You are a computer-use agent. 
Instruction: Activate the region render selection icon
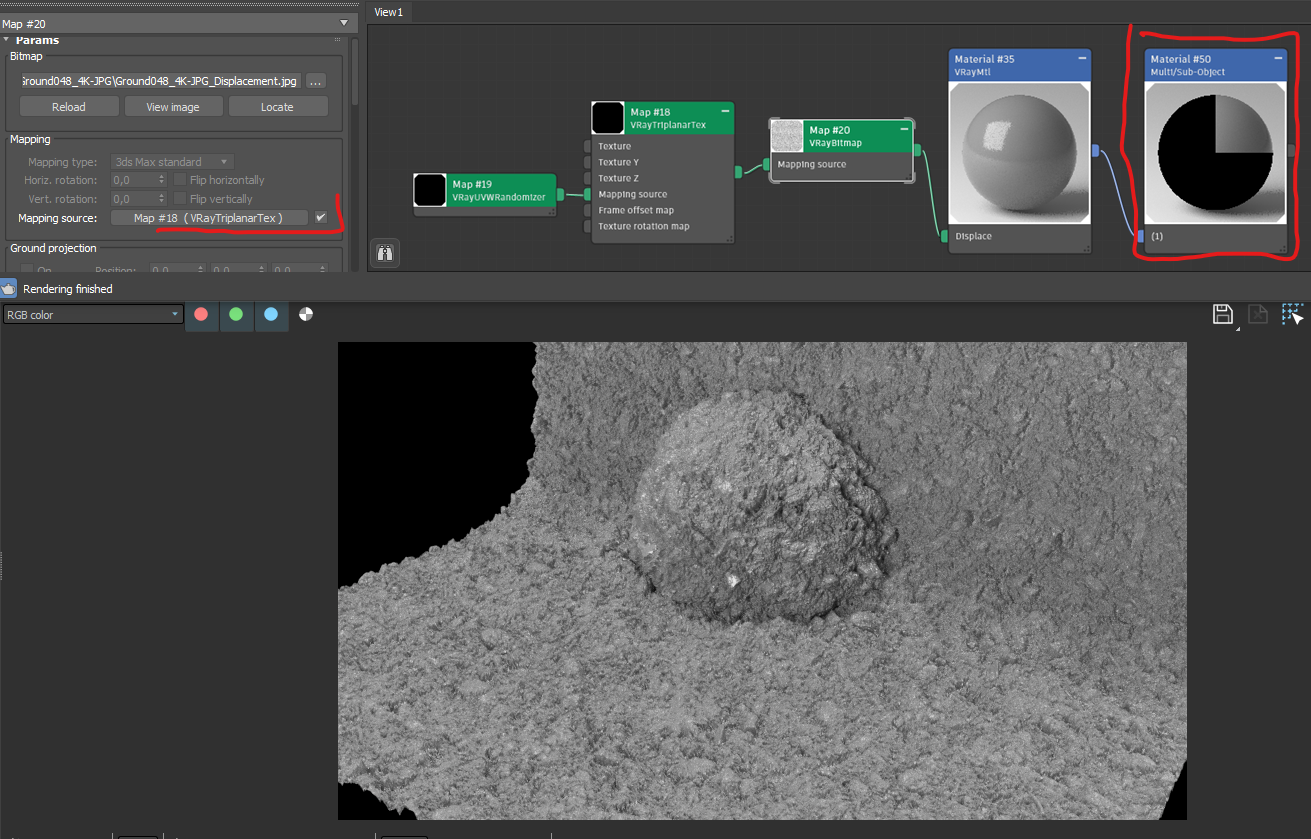point(1293,314)
